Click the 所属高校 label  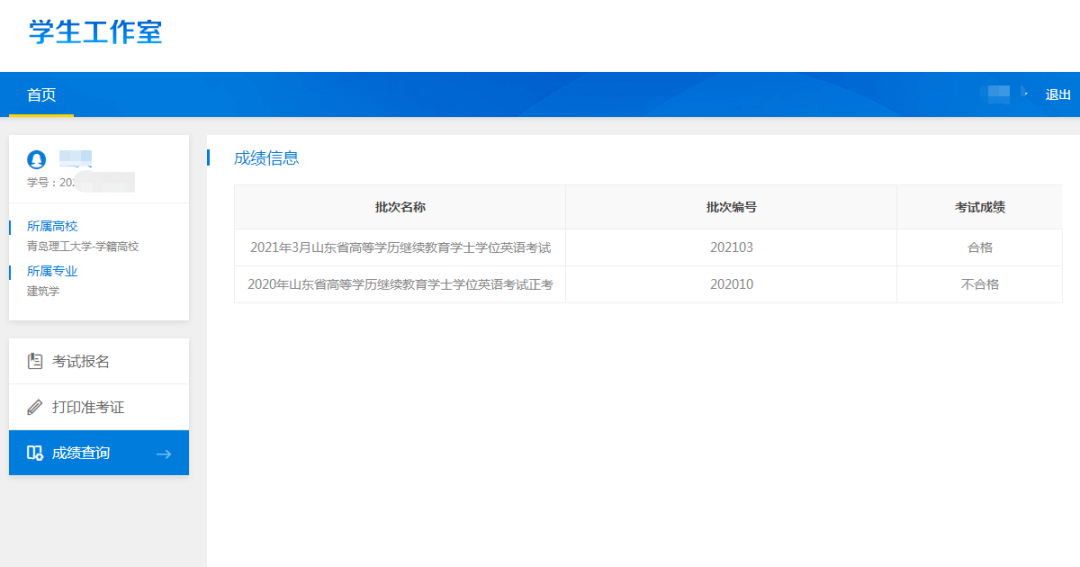52,226
